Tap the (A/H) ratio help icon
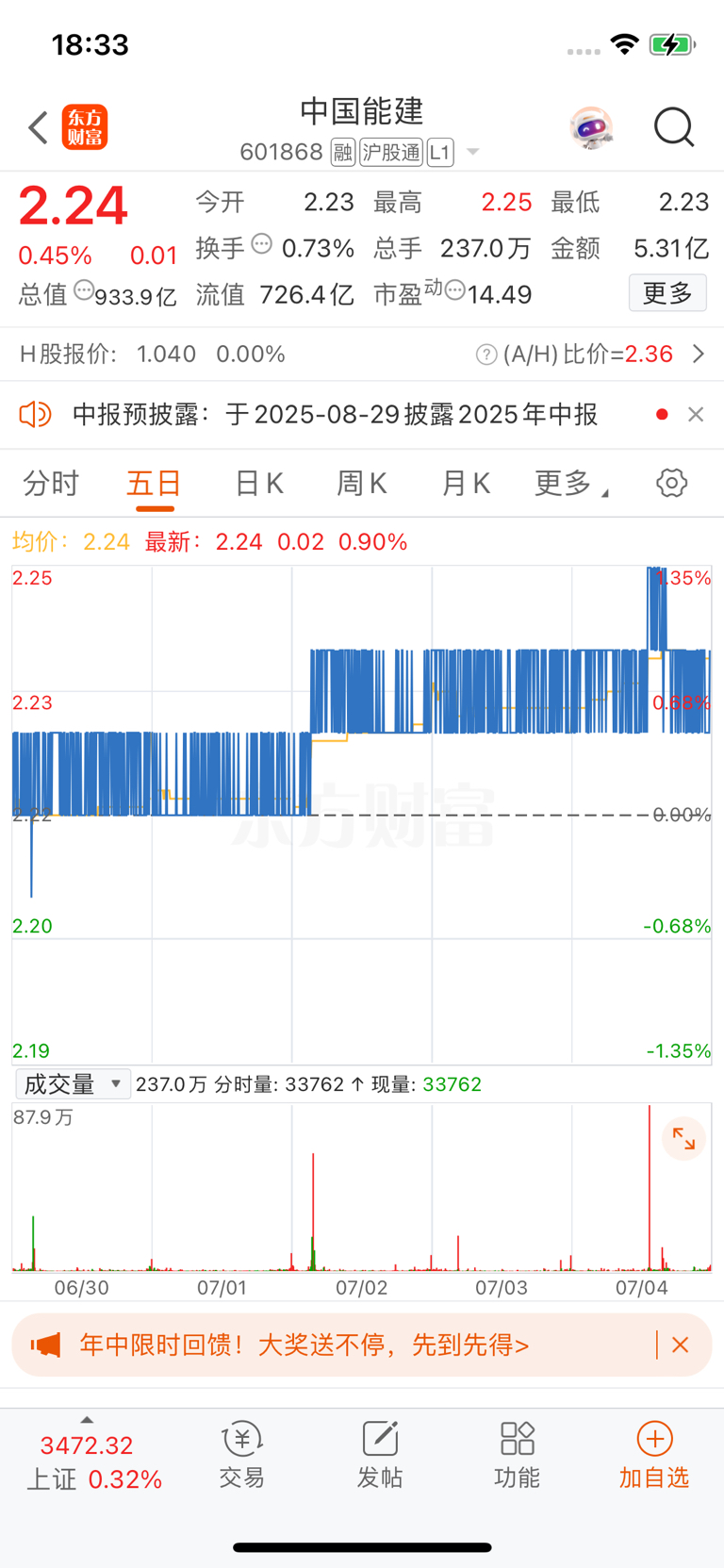 pos(486,355)
